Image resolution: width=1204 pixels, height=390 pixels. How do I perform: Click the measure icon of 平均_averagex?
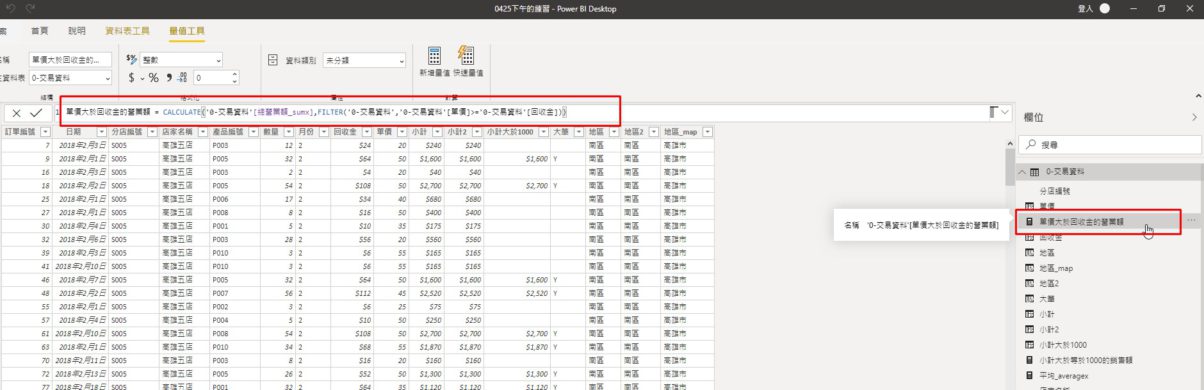pyautogui.click(x=1030, y=374)
